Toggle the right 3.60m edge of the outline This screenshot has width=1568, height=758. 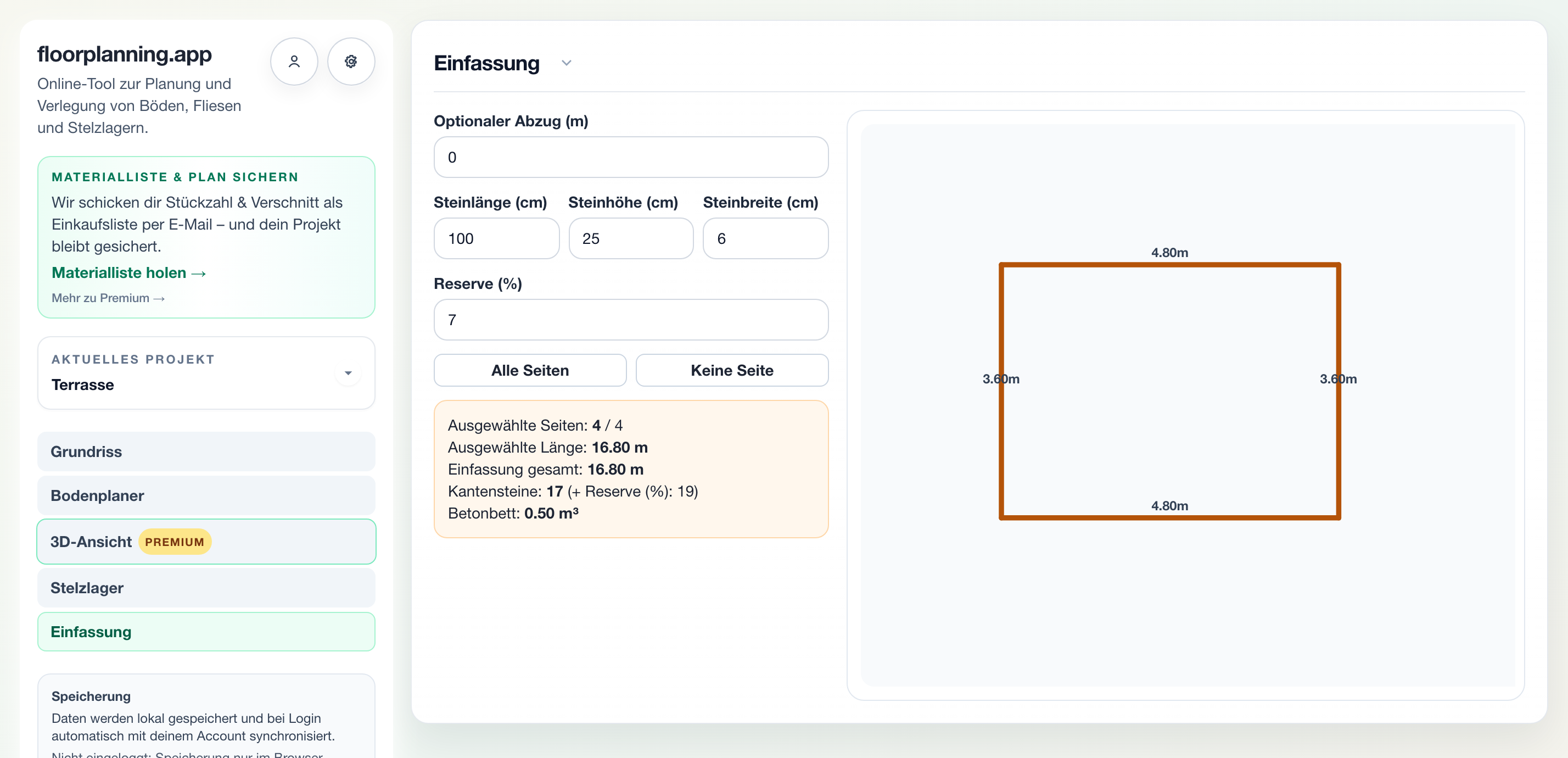[x=1338, y=391]
